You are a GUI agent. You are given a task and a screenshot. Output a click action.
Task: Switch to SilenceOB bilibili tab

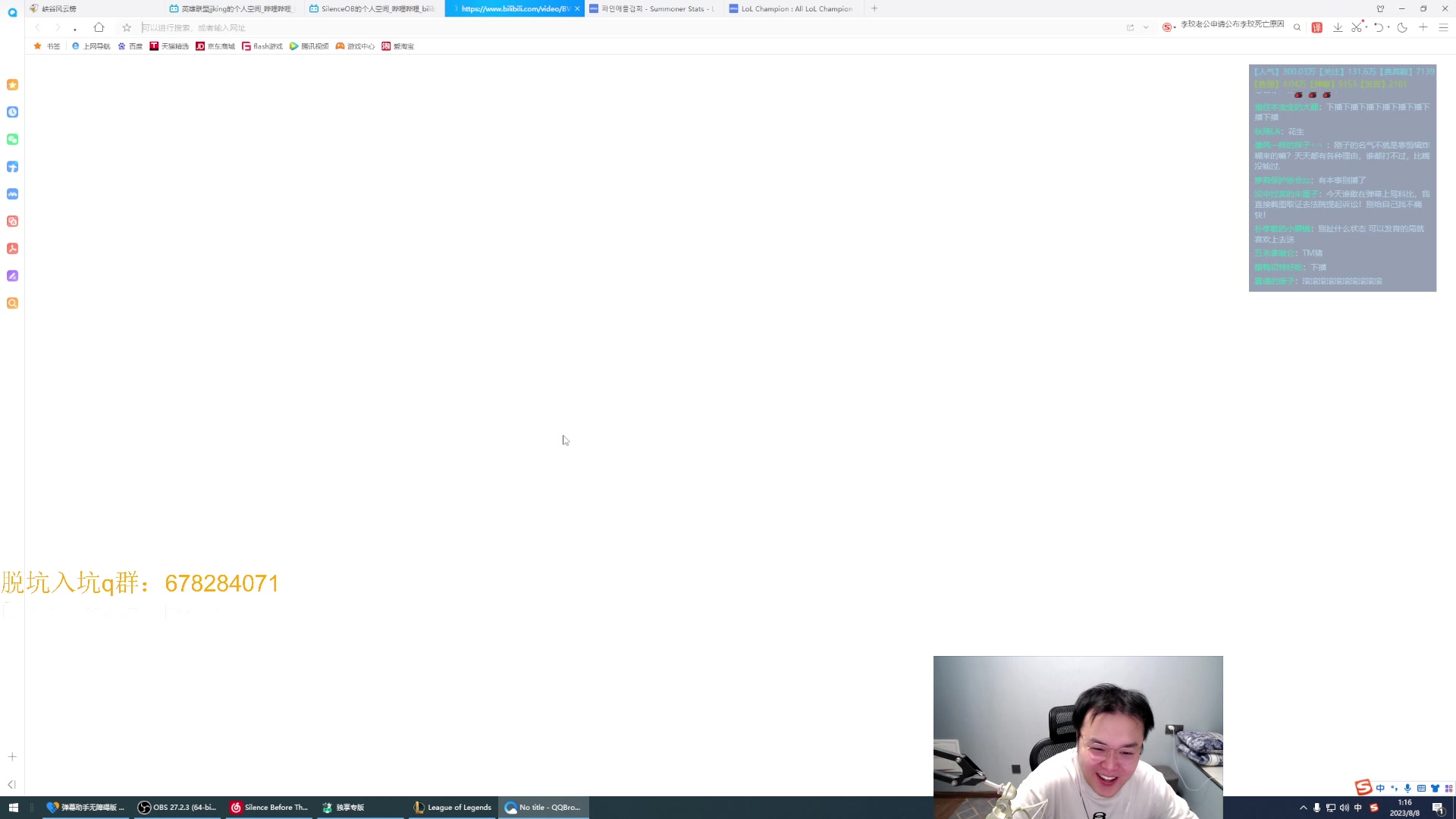tap(373, 9)
